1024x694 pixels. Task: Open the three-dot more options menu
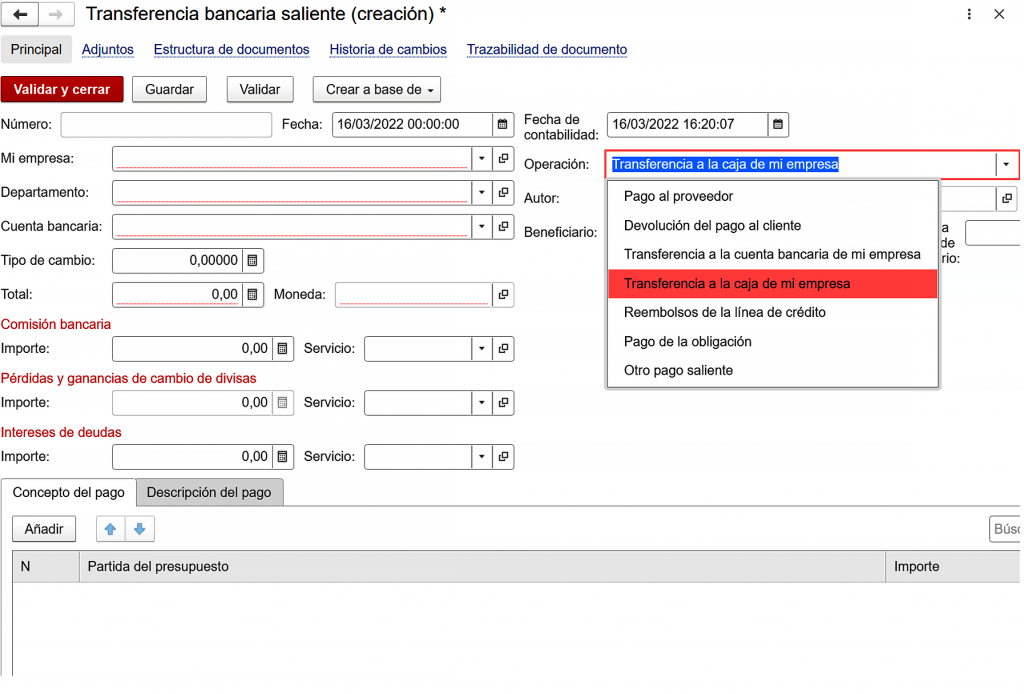969,14
